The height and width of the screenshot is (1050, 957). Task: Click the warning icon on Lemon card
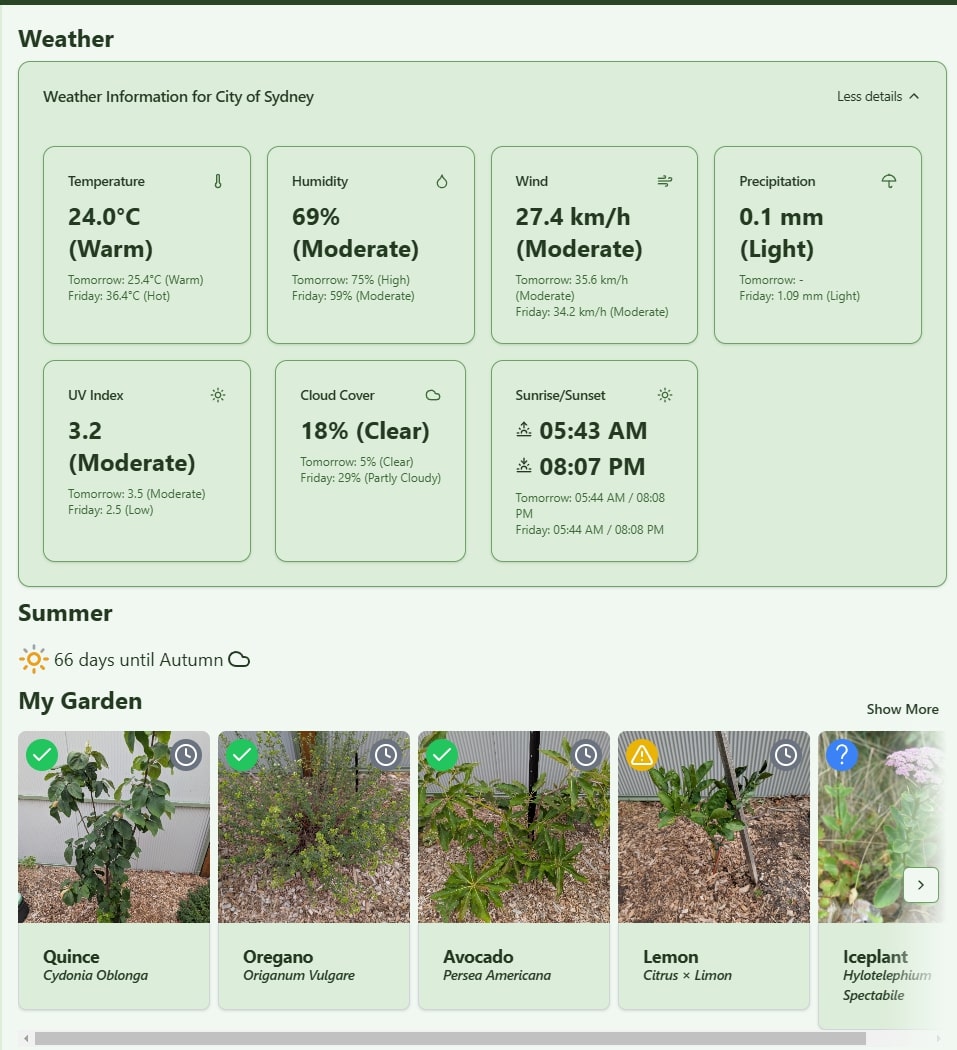coord(642,755)
